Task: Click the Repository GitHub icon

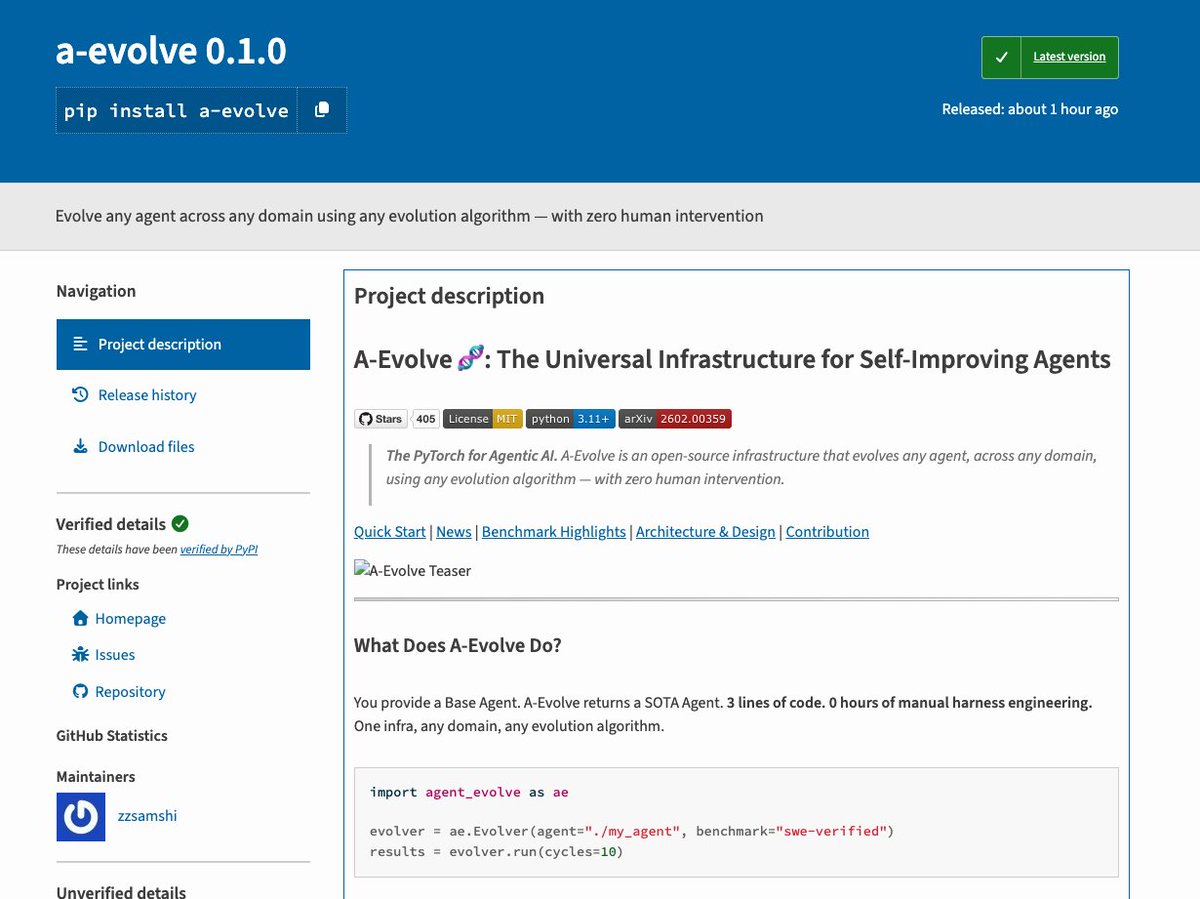Action: [x=81, y=692]
